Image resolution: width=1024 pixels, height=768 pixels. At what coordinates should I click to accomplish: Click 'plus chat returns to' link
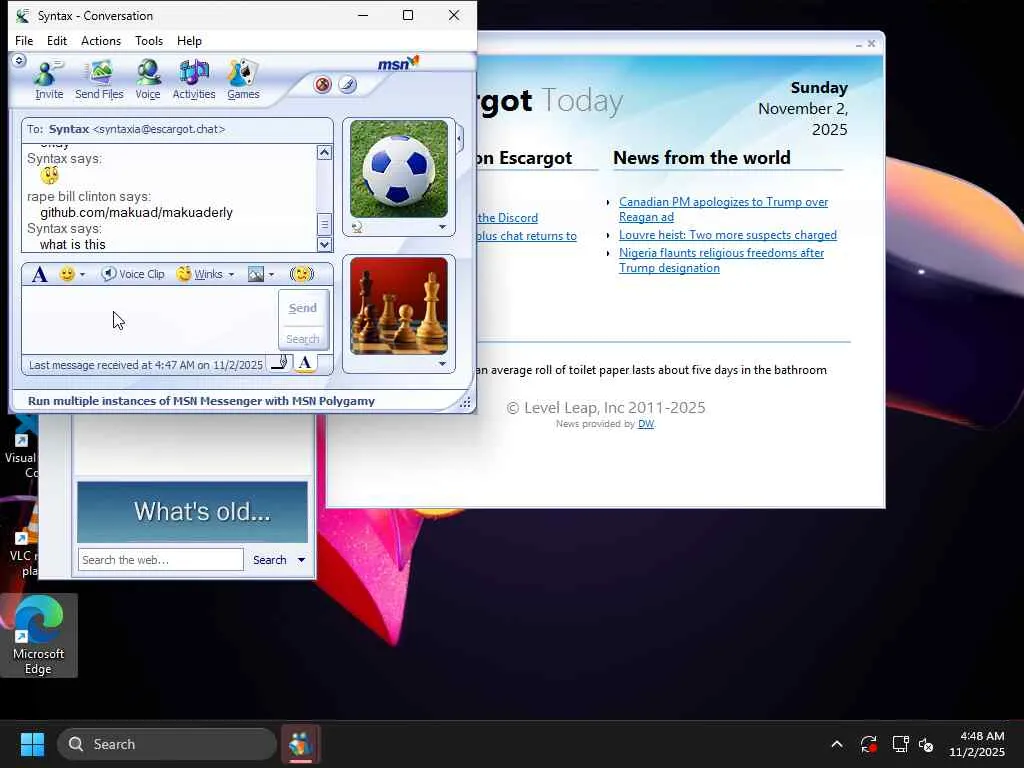526,236
